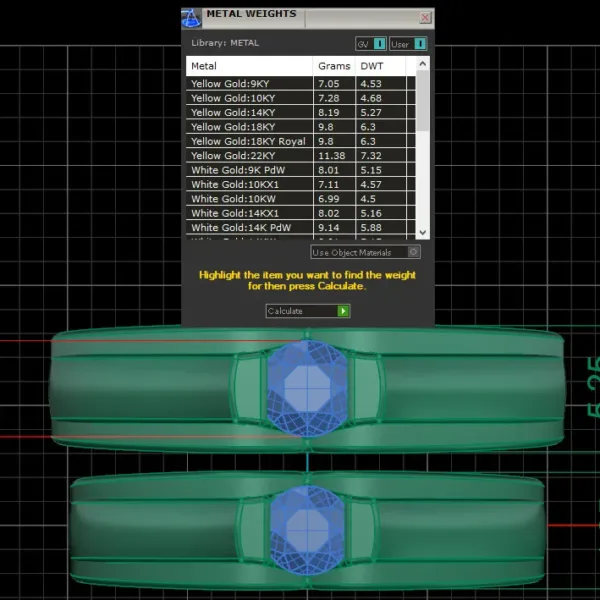Select the blue gemstone on upper ring
This screenshot has height=600, width=600.
click(x=307, y=388)
